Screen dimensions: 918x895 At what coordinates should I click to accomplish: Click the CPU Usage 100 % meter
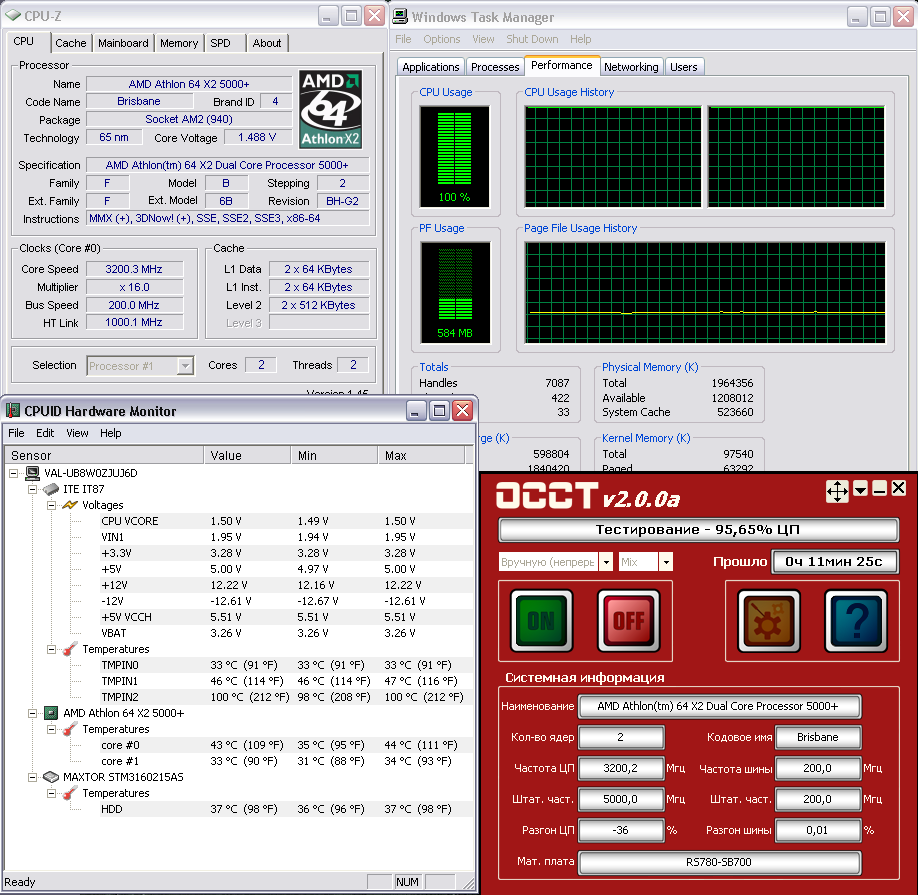(x=454, y=156)
